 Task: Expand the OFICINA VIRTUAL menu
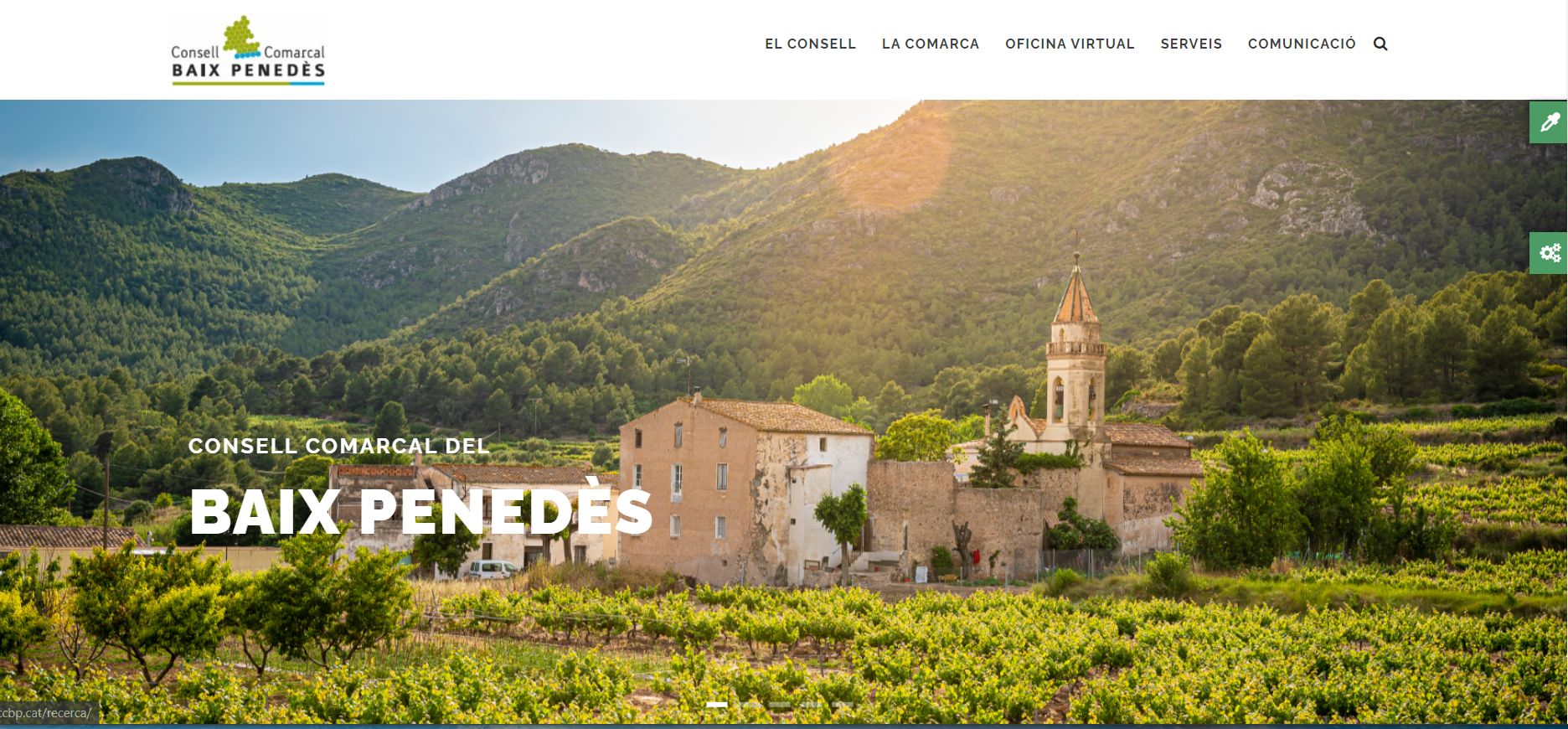[1070, 44]
